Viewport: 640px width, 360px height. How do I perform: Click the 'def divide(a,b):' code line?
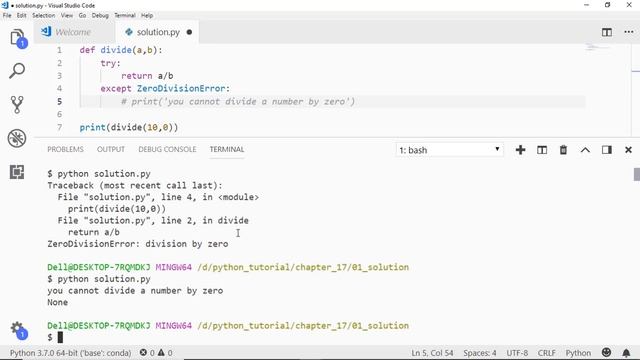[121, 50]
